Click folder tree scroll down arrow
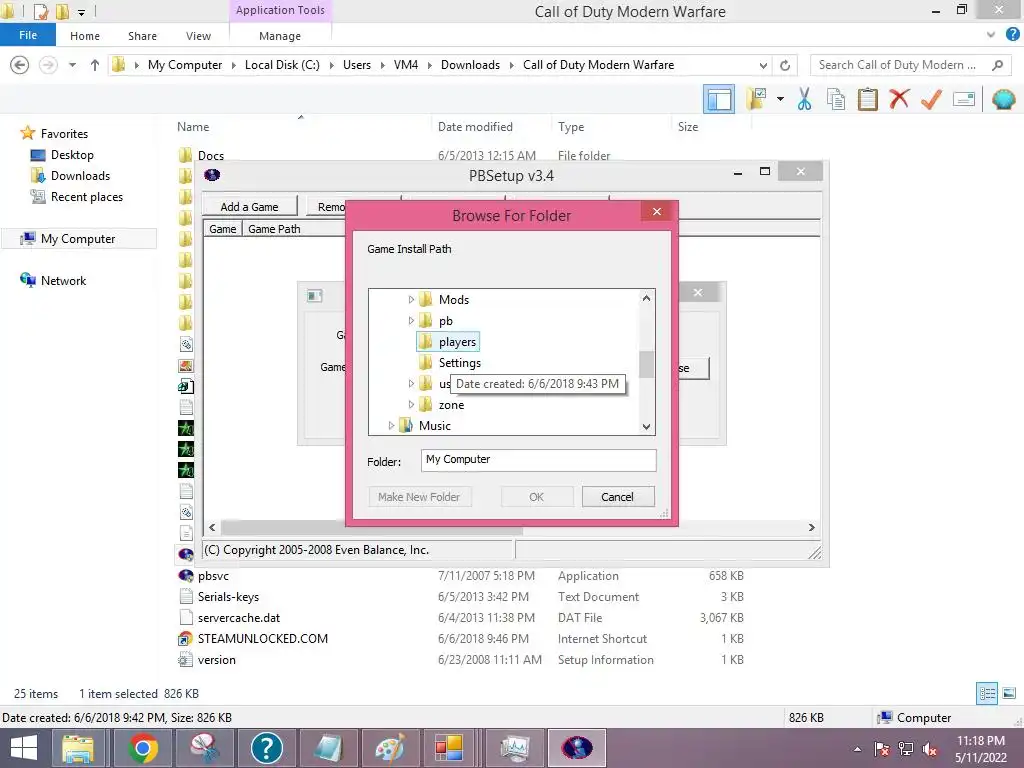Image resolution: width=1024 pixels, height=768 pixels. 647,427
